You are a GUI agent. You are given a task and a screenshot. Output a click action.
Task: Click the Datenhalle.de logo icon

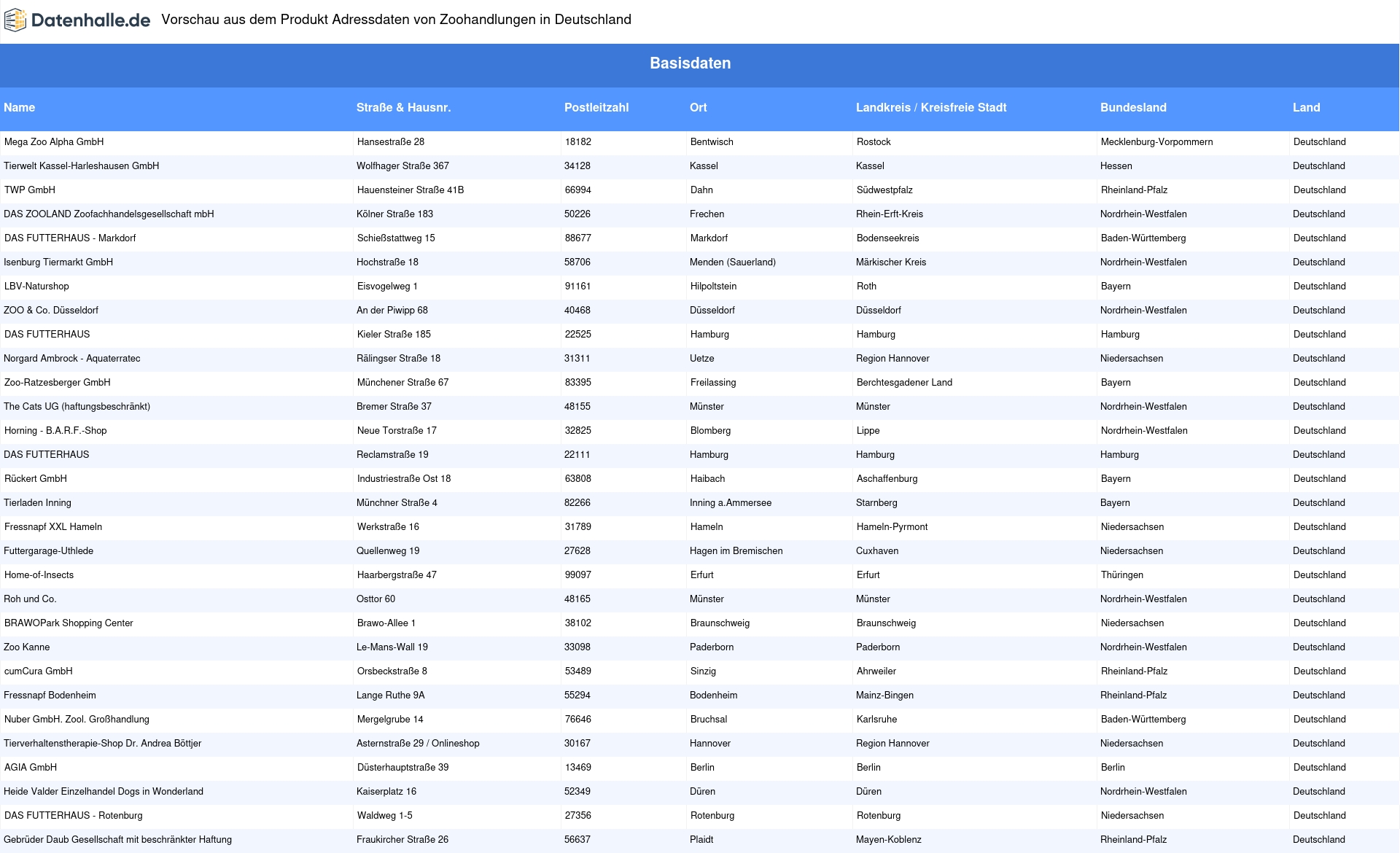coord(15,20)
